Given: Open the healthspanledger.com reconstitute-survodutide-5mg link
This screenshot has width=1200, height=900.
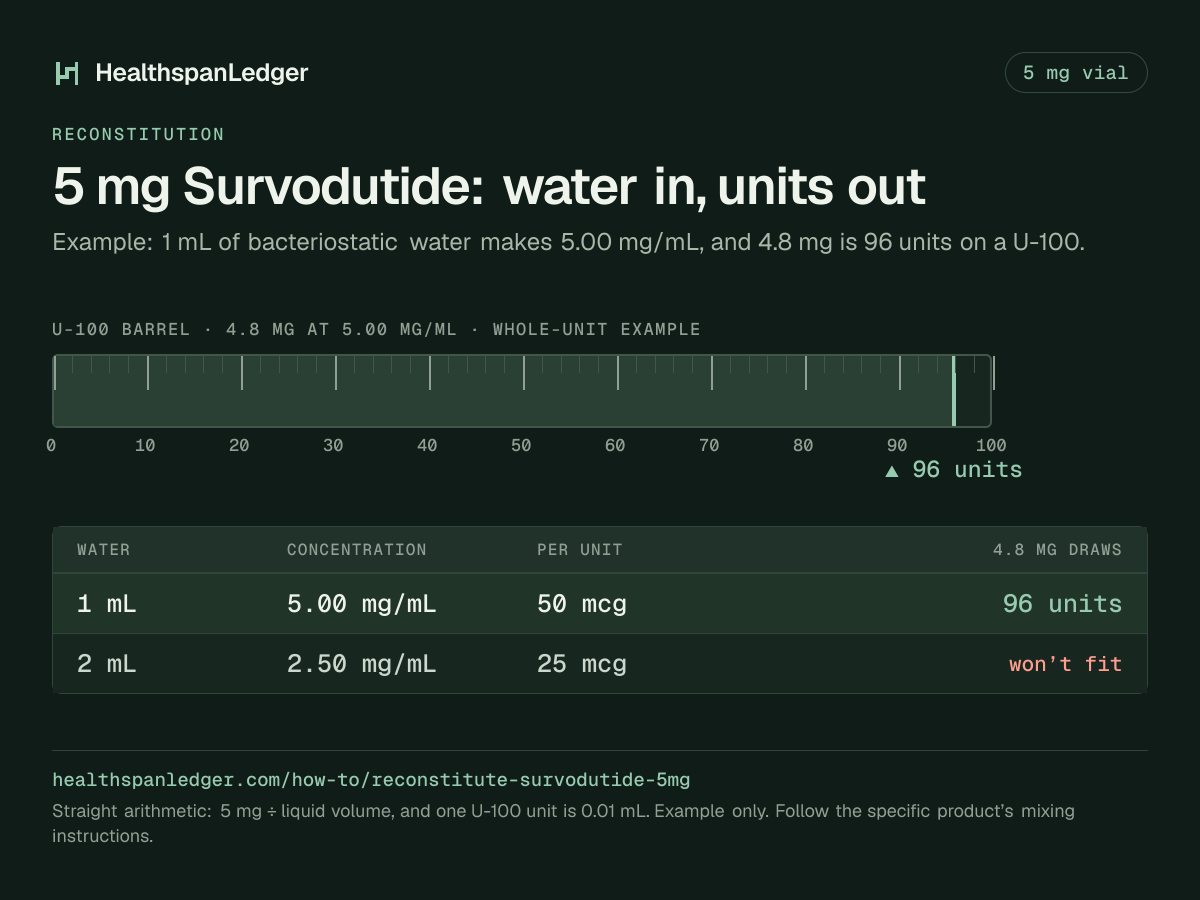Looking at the screenshot, I should click(x=371, y=780).
